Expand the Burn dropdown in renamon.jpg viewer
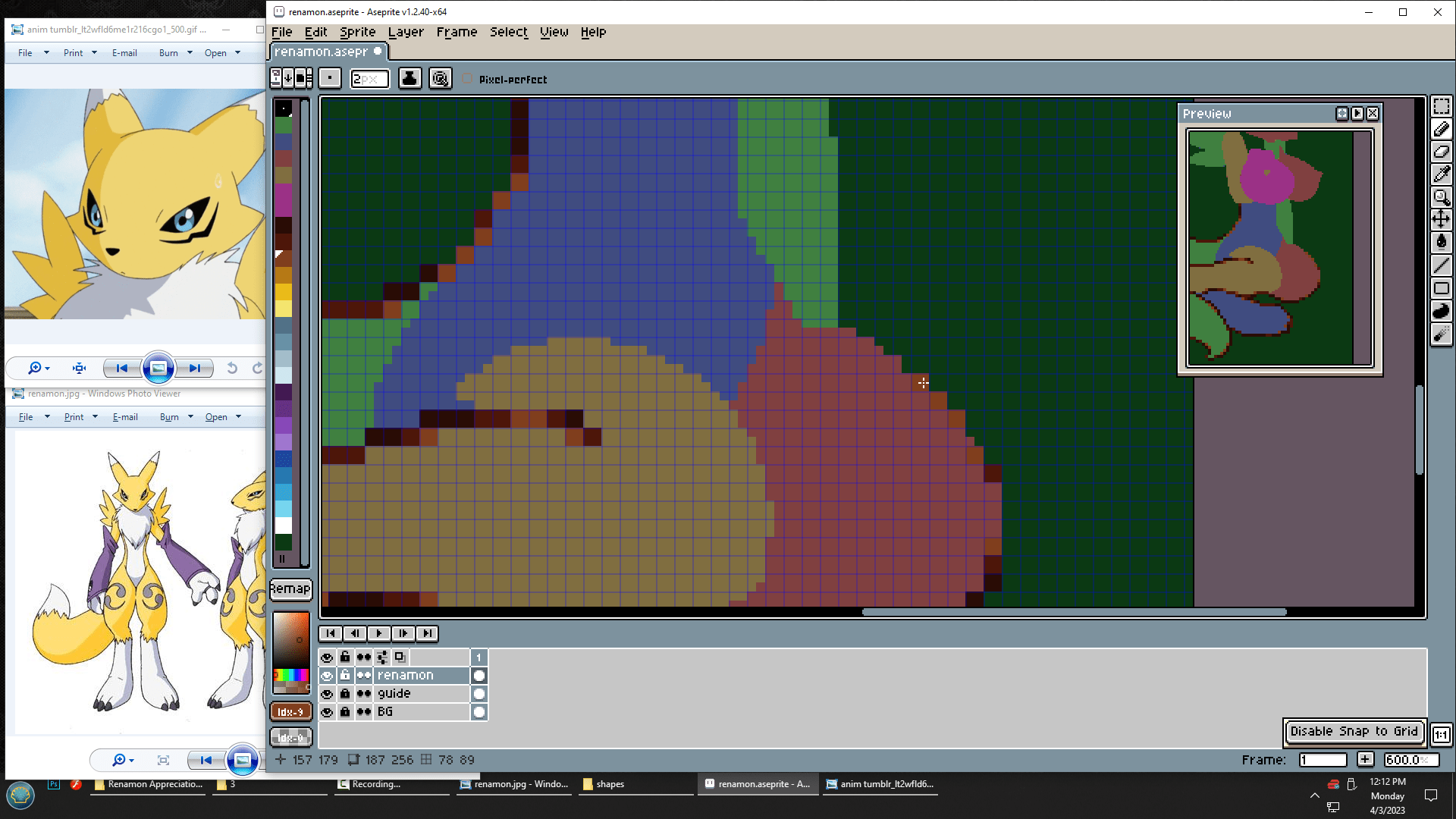 (x=190, y=417)
